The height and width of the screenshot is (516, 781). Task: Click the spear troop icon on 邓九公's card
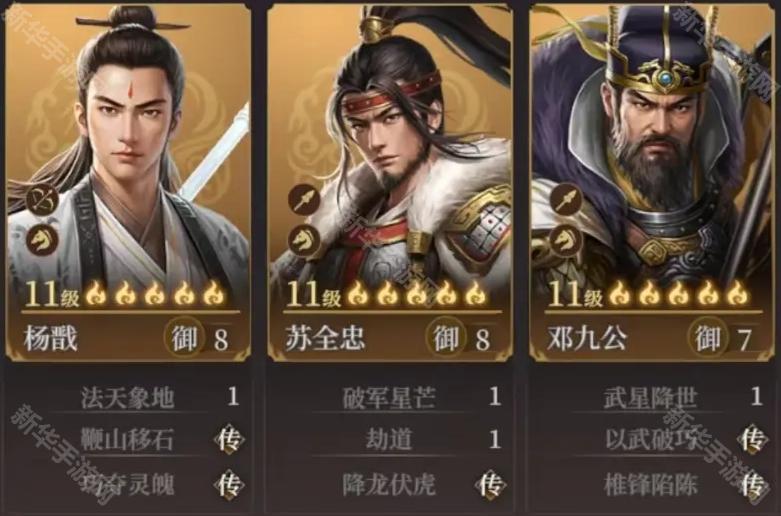click(x=566, y=200)
